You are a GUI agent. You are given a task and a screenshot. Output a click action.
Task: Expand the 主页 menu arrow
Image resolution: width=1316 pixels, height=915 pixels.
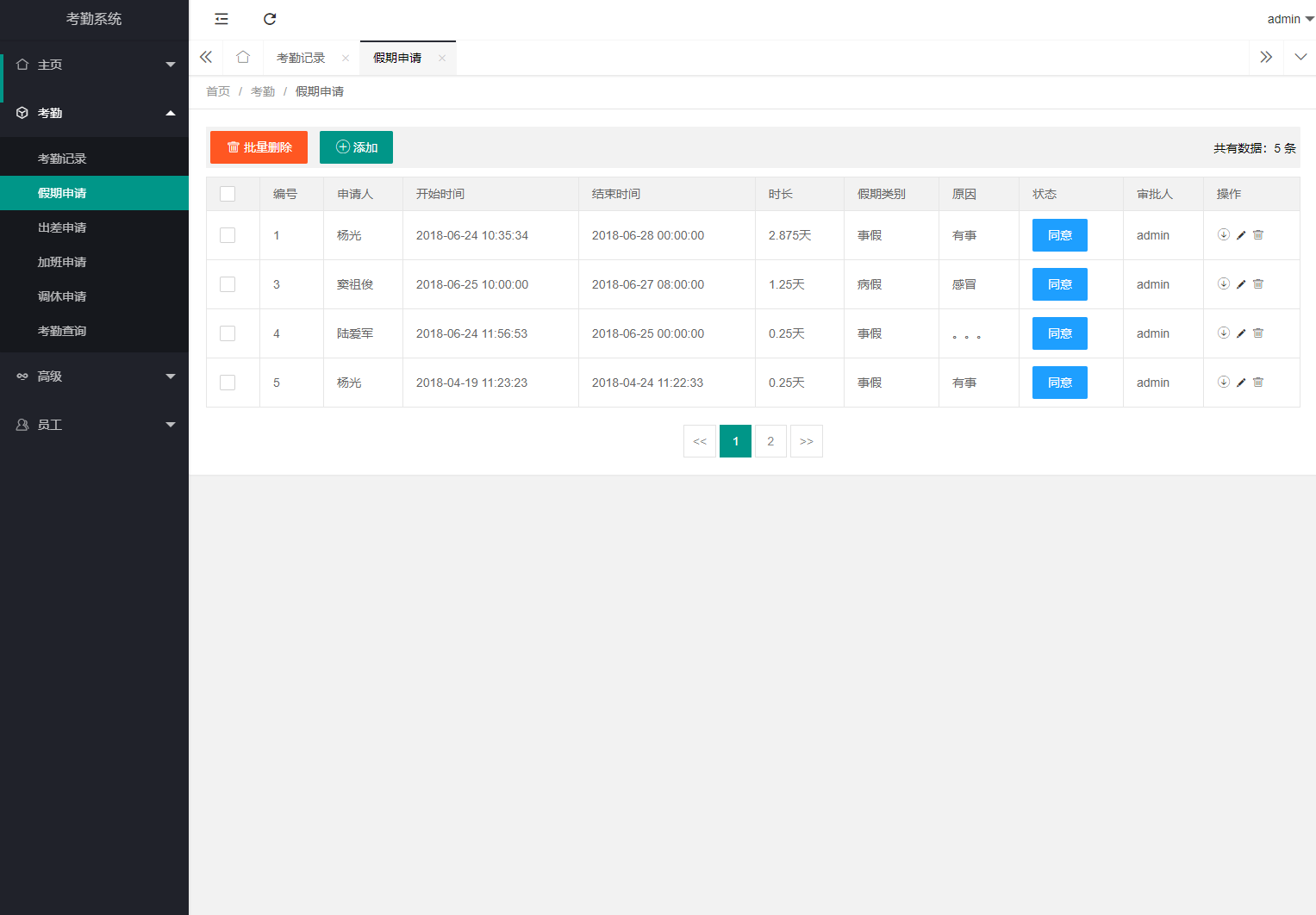[171, 65]
